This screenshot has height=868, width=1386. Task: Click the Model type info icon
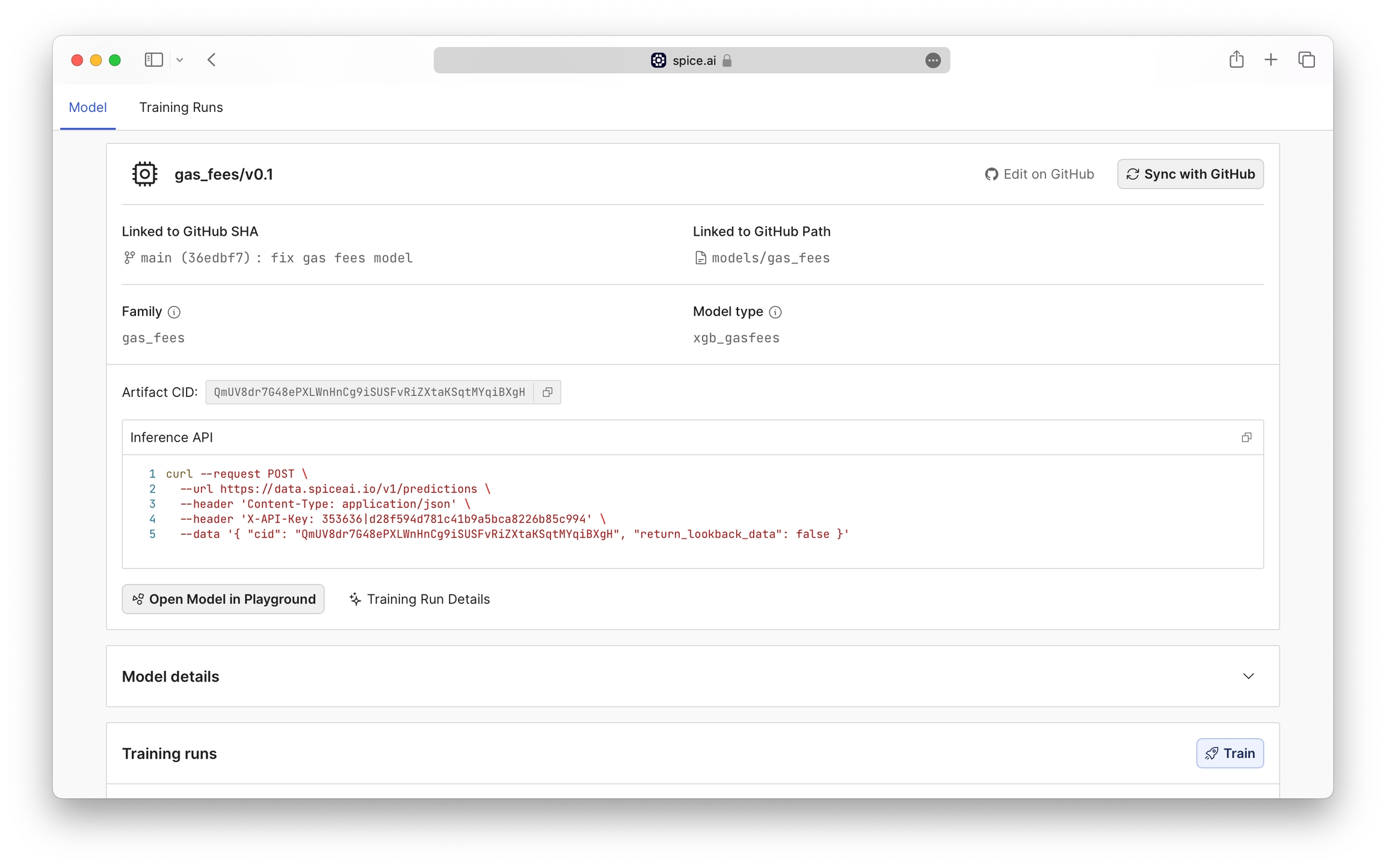[775, 312]
